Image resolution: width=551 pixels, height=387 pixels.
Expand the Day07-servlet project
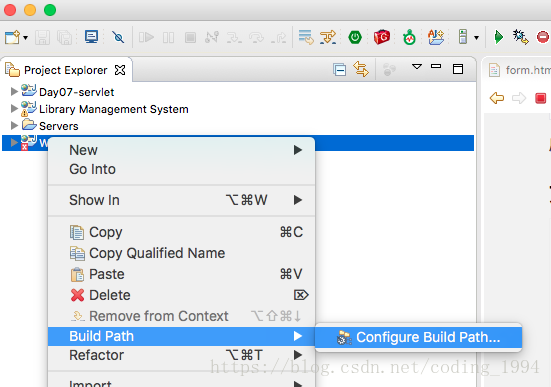(14, 92)
